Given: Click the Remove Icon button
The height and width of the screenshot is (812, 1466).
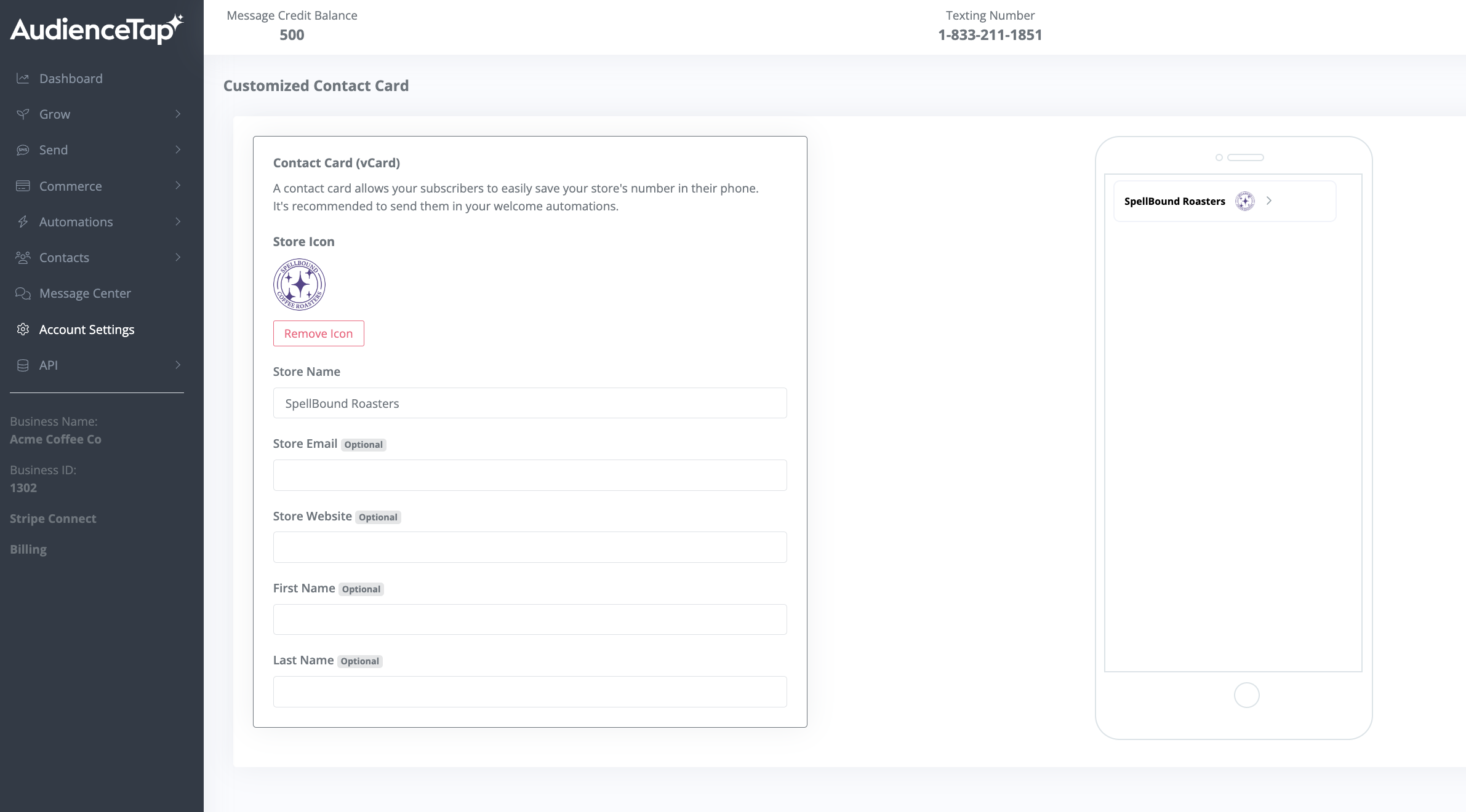Looking at the screenshot, I should tap(318, 333).
